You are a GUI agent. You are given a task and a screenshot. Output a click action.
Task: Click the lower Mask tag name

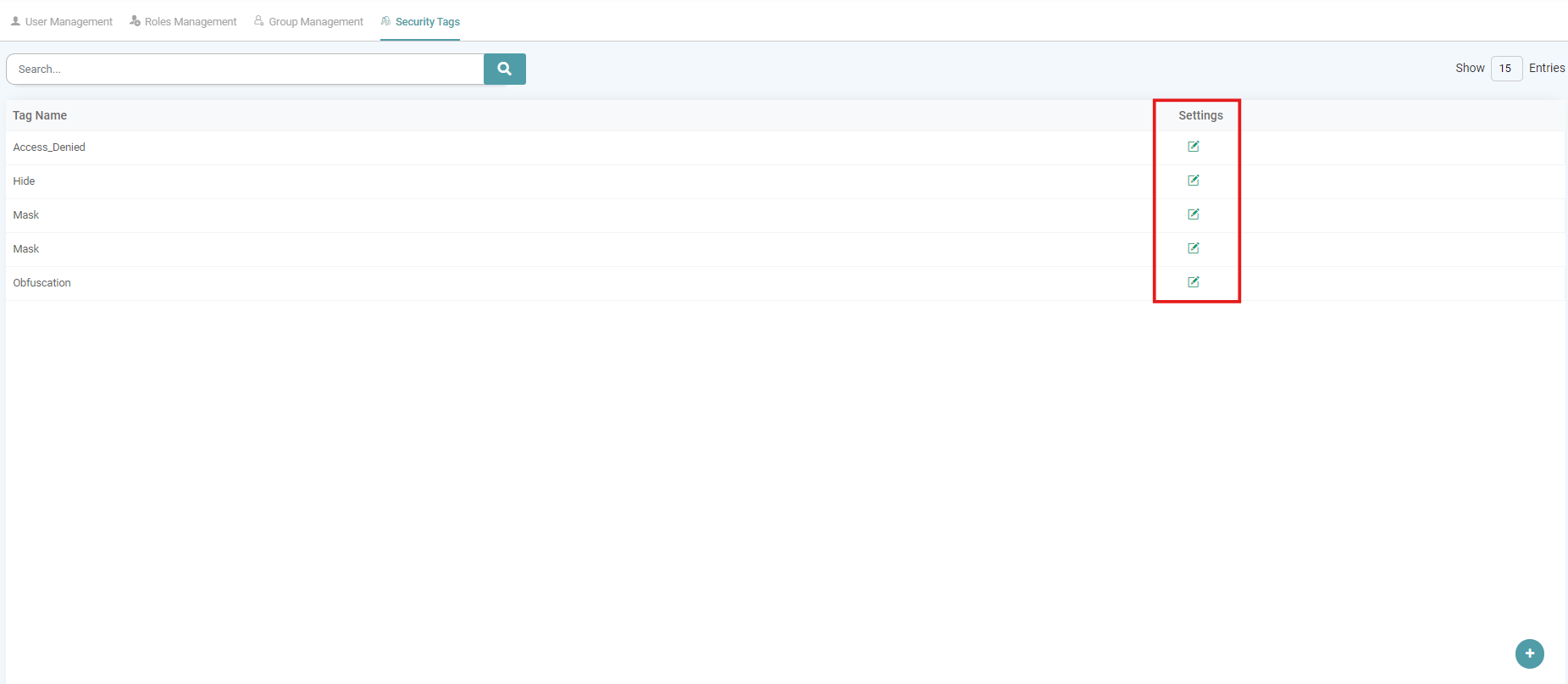(26, 249)
